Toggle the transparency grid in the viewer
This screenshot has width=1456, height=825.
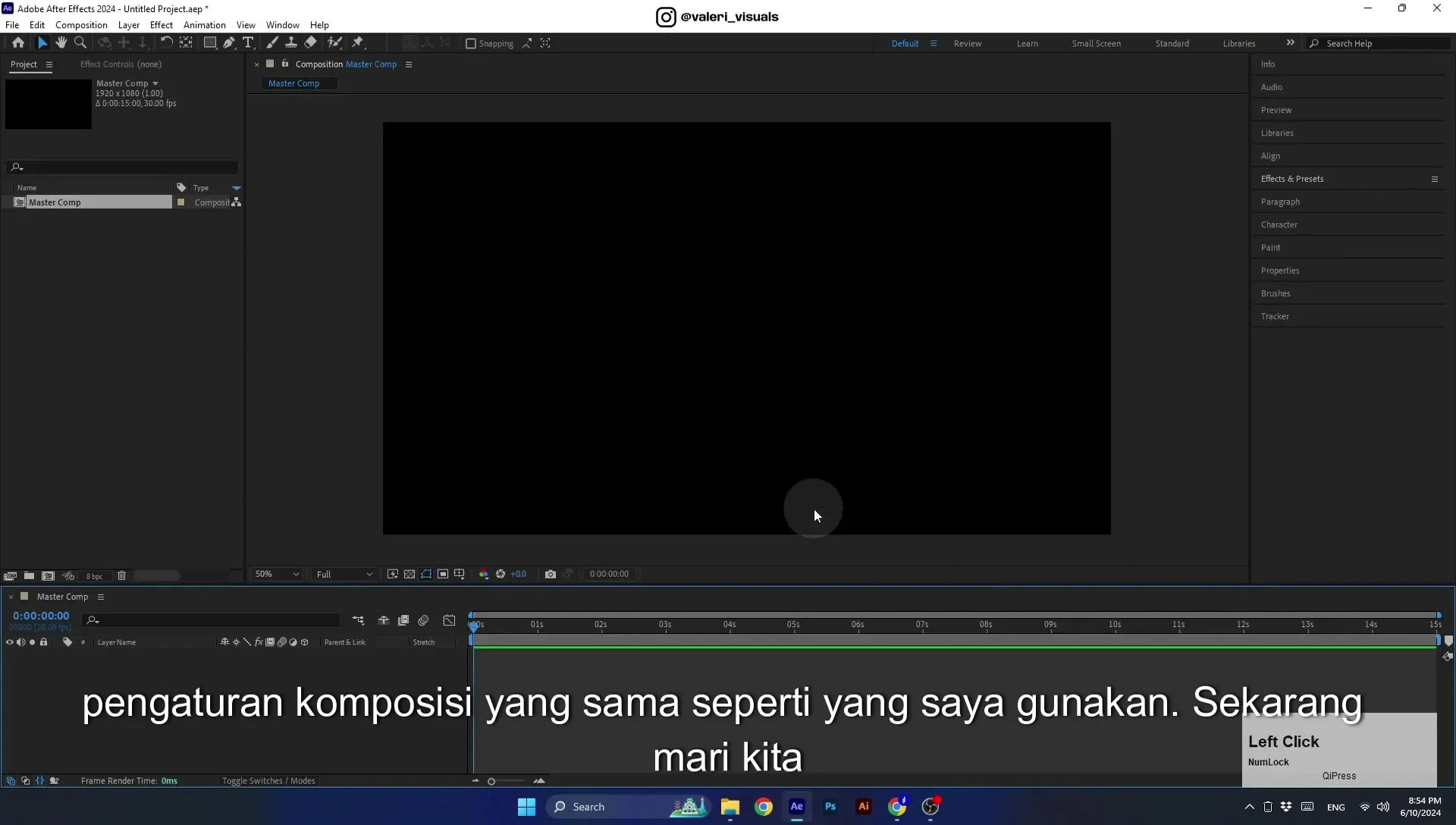(x=409, y=574)
